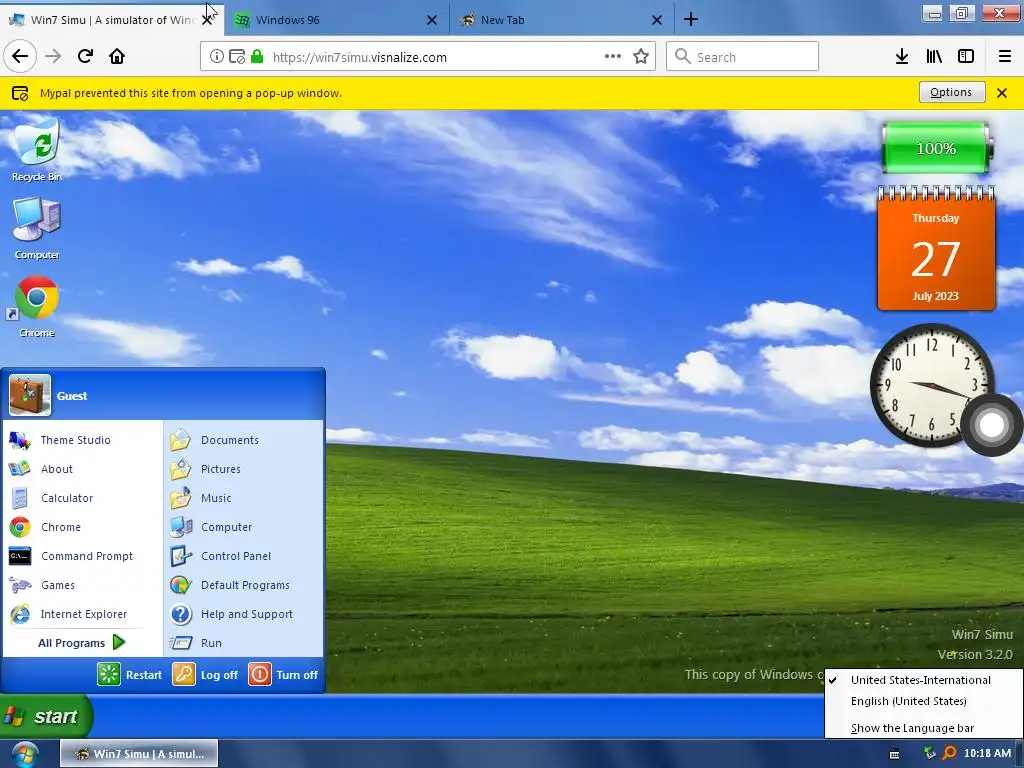
Task: Expand All Programs list
Action: (82, 643)
